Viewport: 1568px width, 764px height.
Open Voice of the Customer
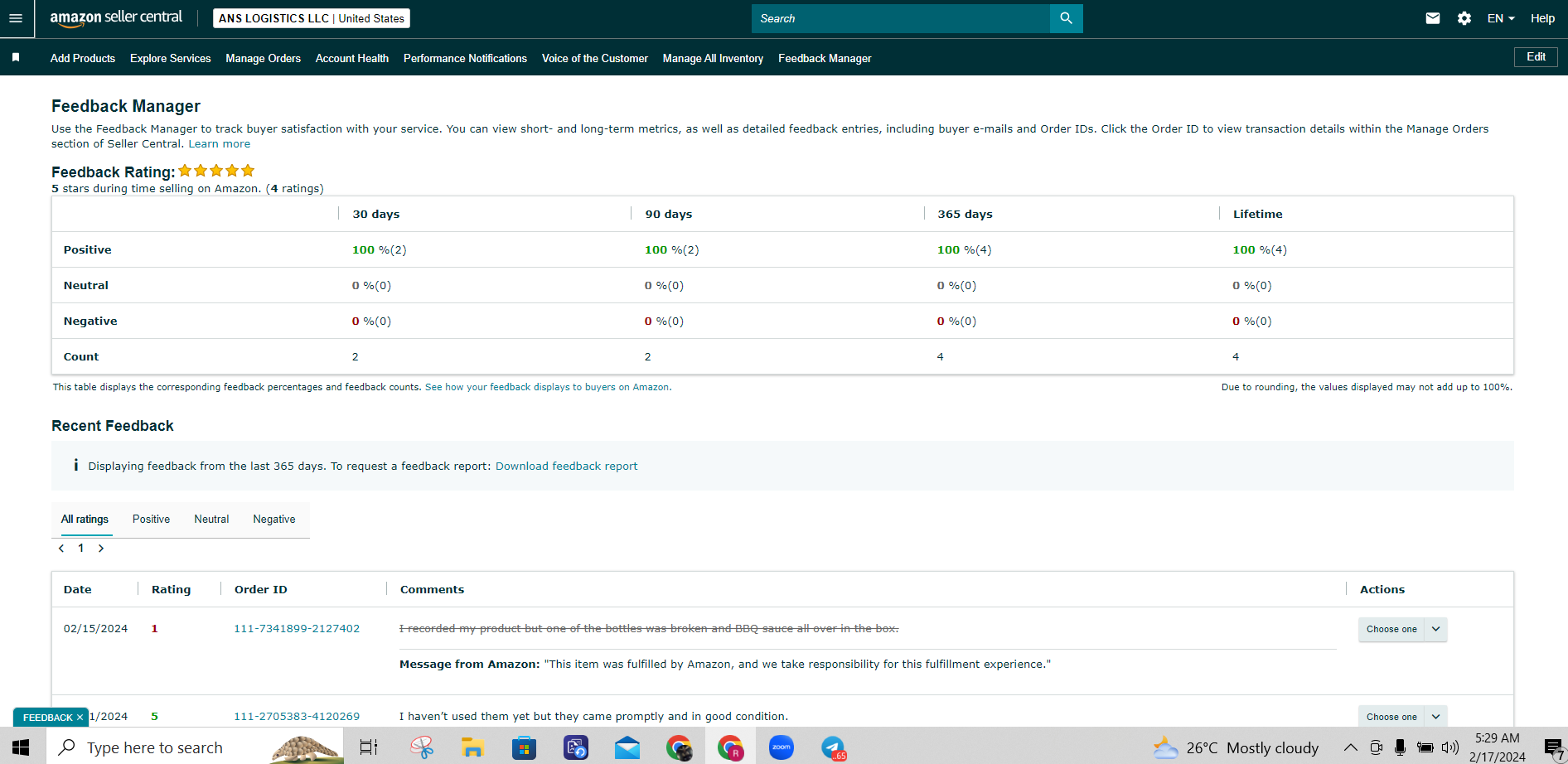595,58
